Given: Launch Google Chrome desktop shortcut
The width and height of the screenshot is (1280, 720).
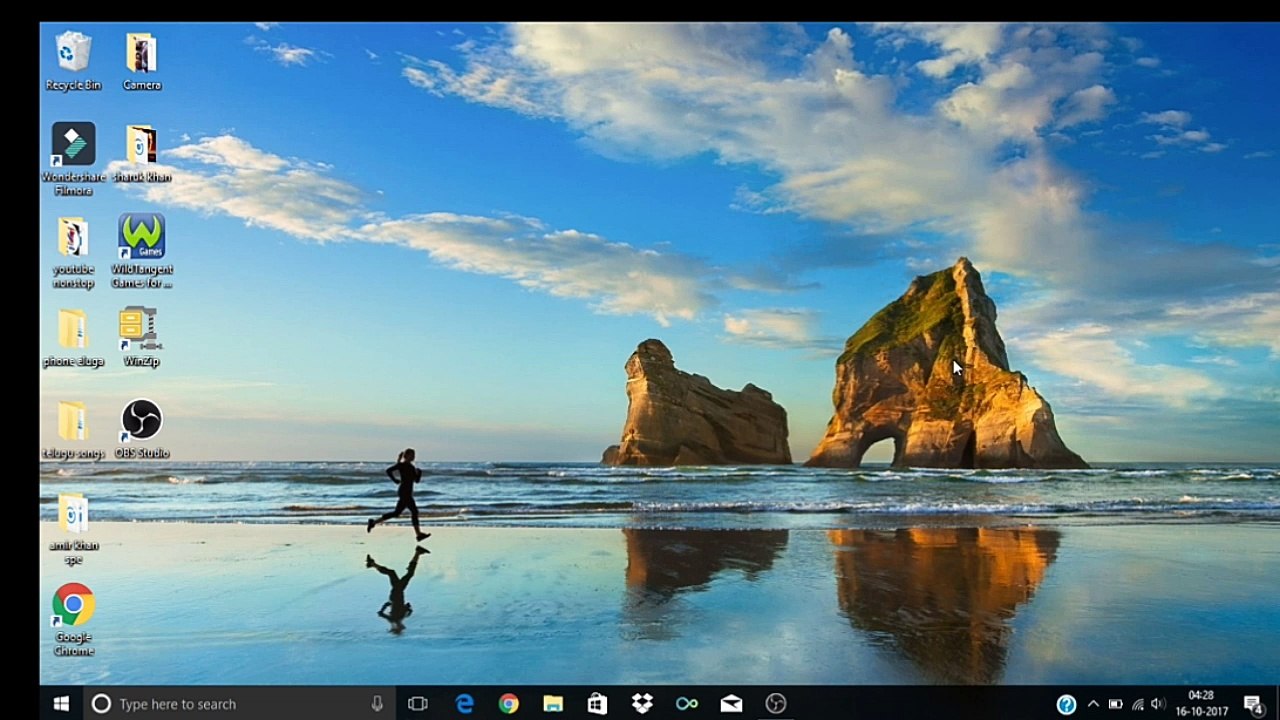Looking at the screenshot, I should [73, 621].
